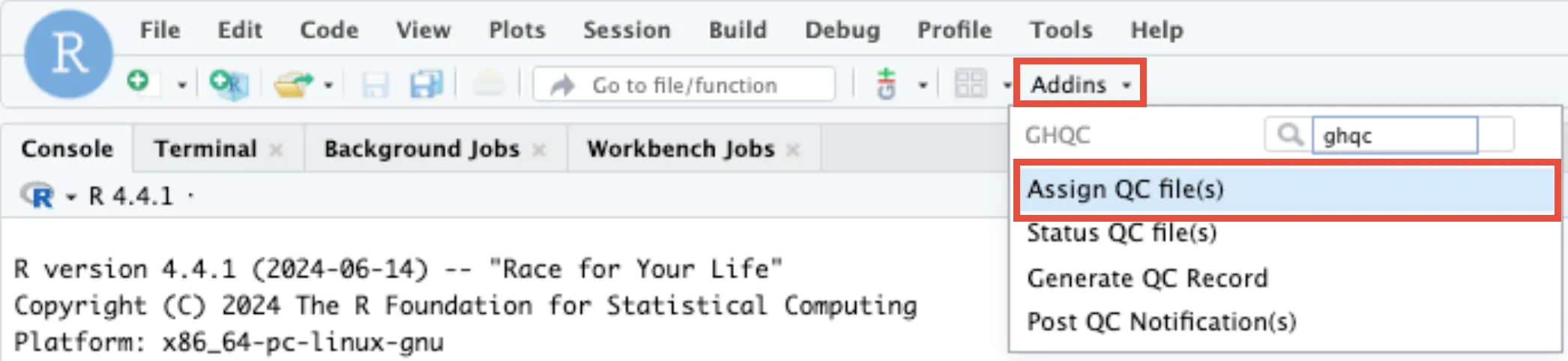Image resolution: width=1568 pixels, height=361 pixels.
Task: Click the addins search box containing ghqc
Action: coord(1394,136)
